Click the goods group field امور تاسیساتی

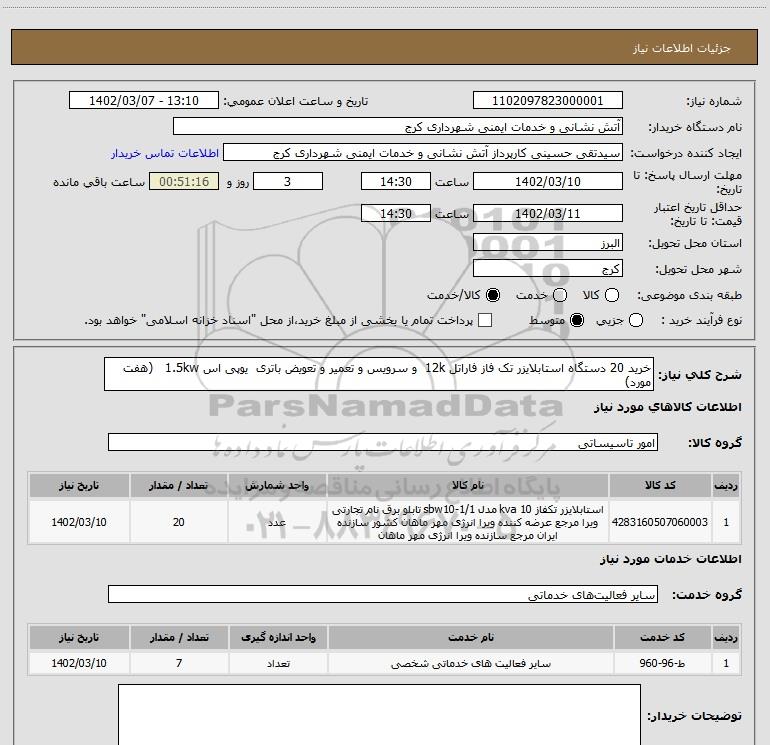point(383,442)
